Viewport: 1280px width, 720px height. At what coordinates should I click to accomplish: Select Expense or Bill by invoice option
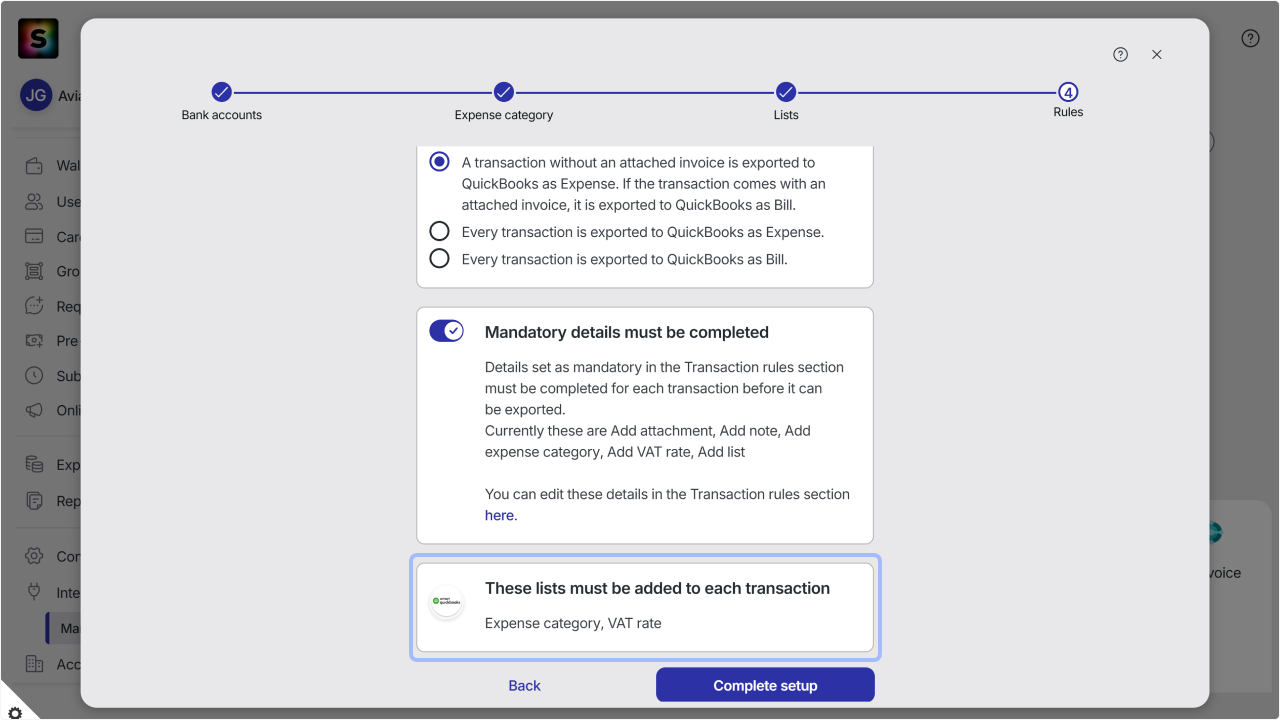[439, 162]
